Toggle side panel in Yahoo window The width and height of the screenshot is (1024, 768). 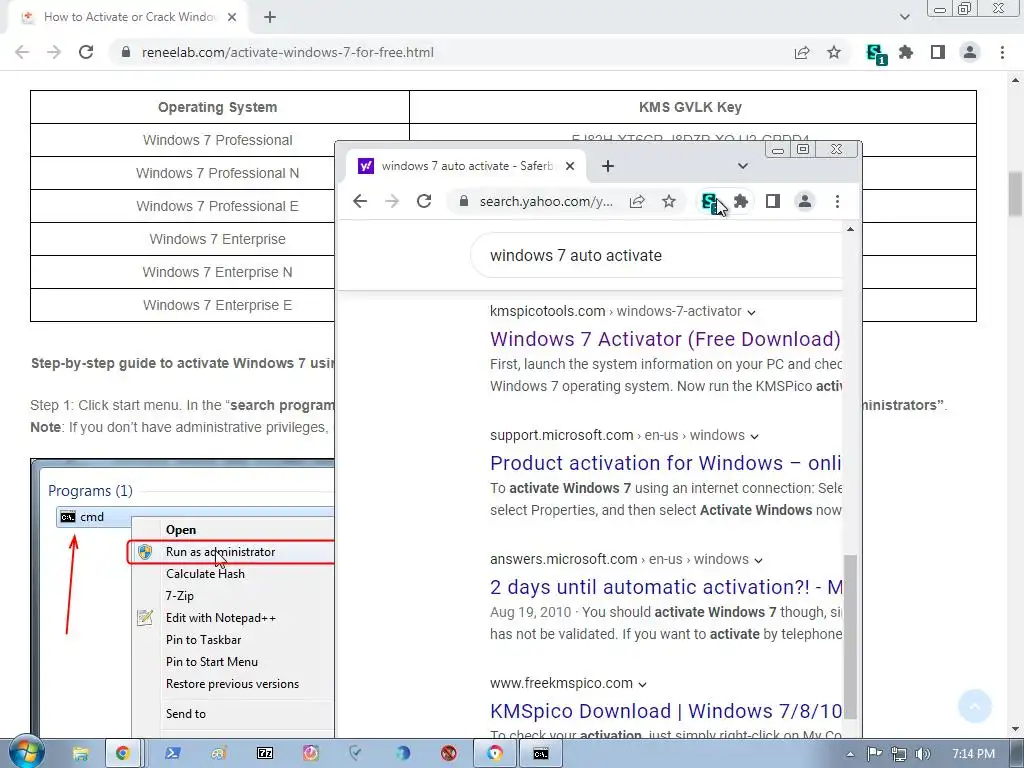click(x=773, y=201)
